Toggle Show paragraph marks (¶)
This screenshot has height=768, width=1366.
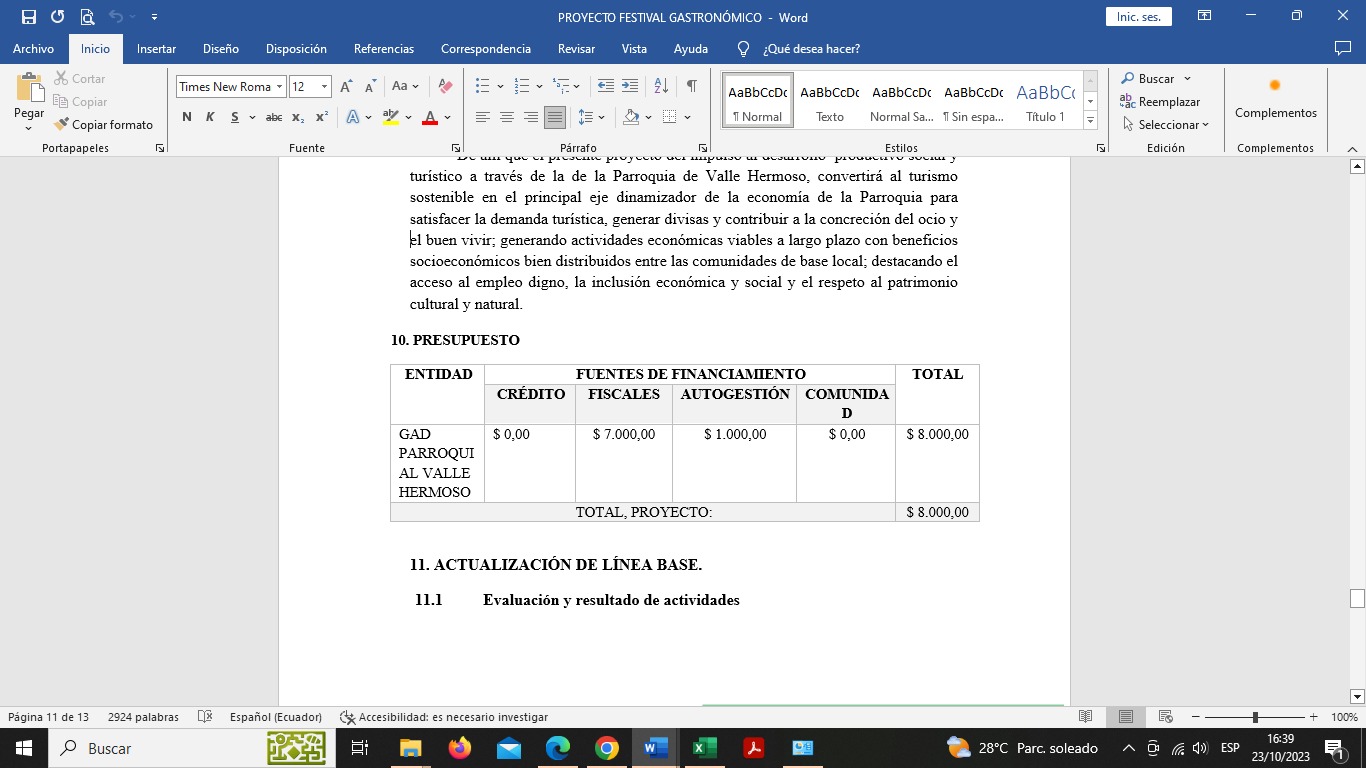(x=691, y=87)
